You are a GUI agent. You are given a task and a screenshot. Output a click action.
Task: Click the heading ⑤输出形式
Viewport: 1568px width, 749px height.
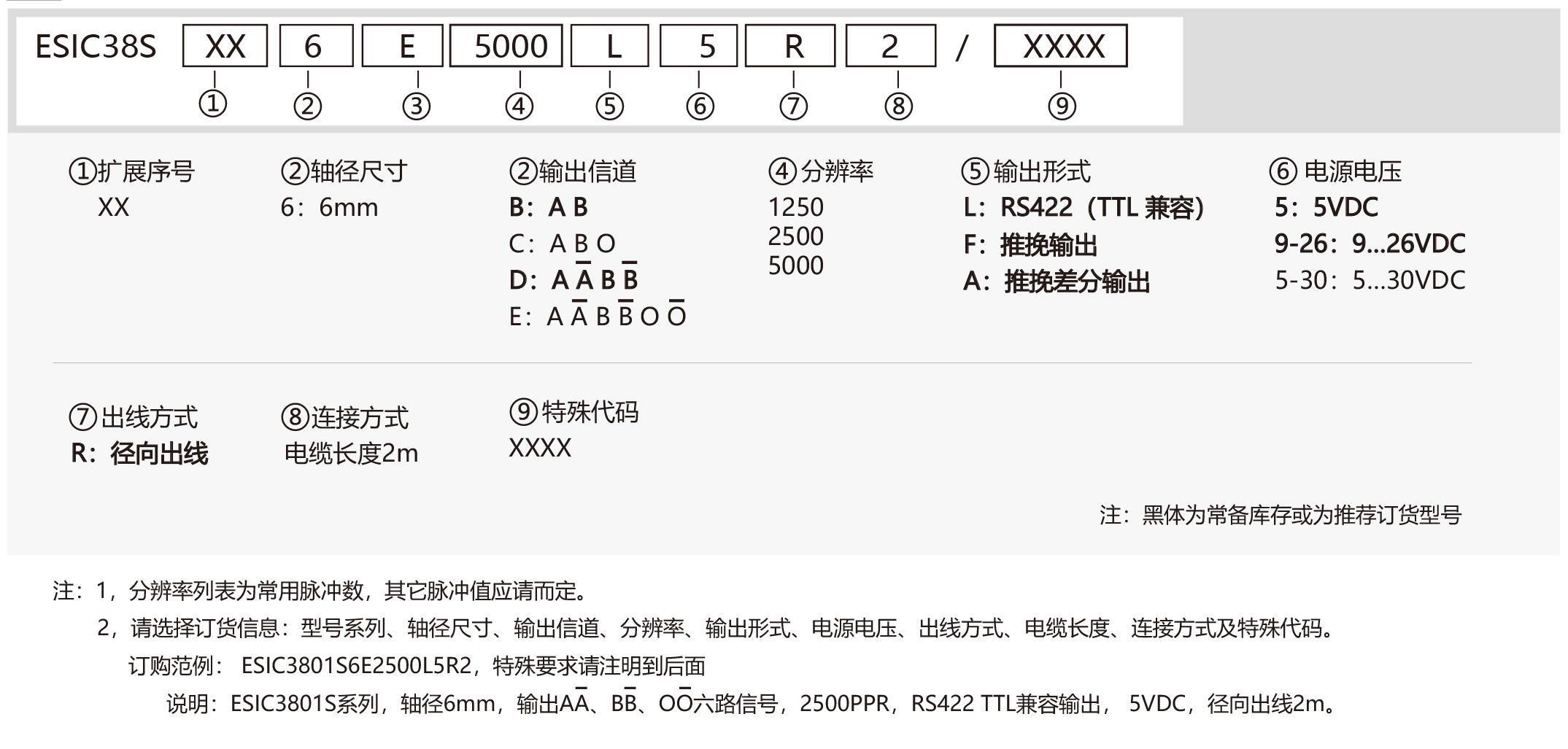coord(1026,171)
